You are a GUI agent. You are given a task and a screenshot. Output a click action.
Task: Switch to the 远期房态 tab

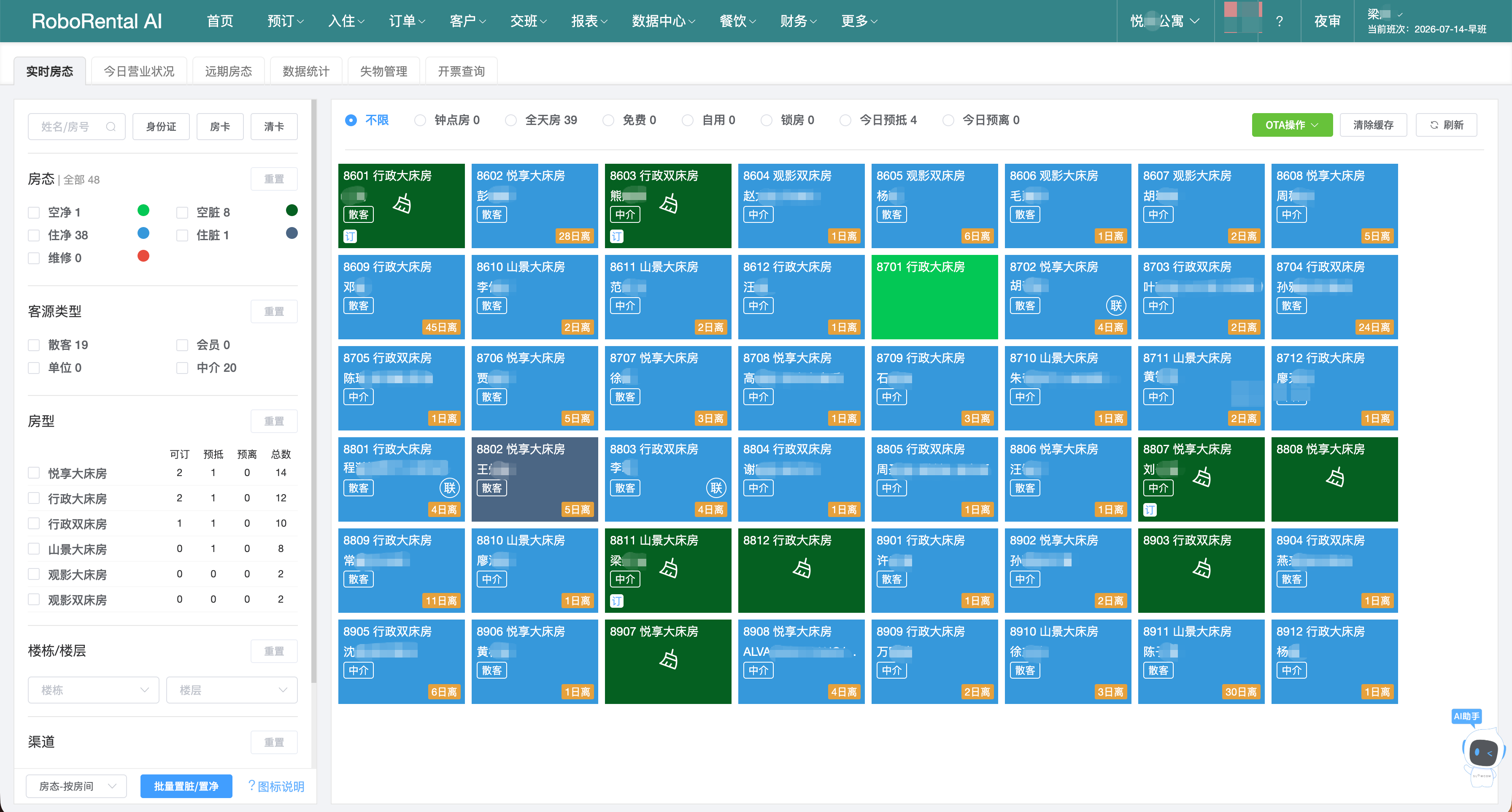pos(228,71)
